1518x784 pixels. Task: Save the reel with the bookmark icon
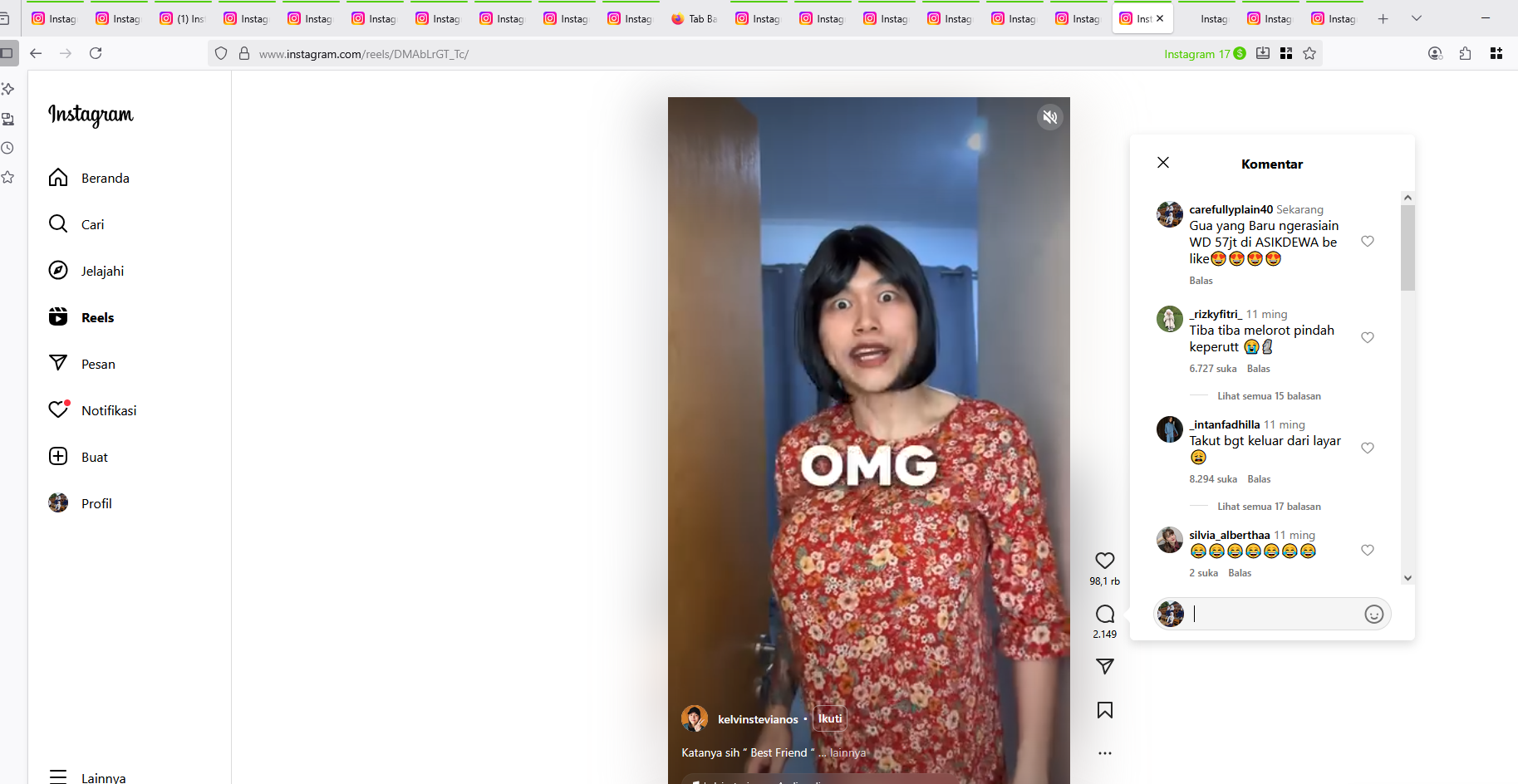point(1105,710)
